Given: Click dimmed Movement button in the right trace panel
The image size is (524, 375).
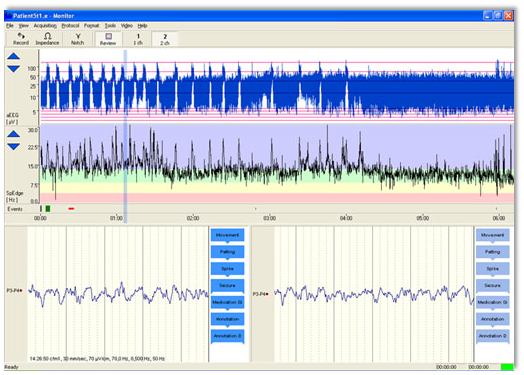Looking at the screenshot, I should 493,235.
